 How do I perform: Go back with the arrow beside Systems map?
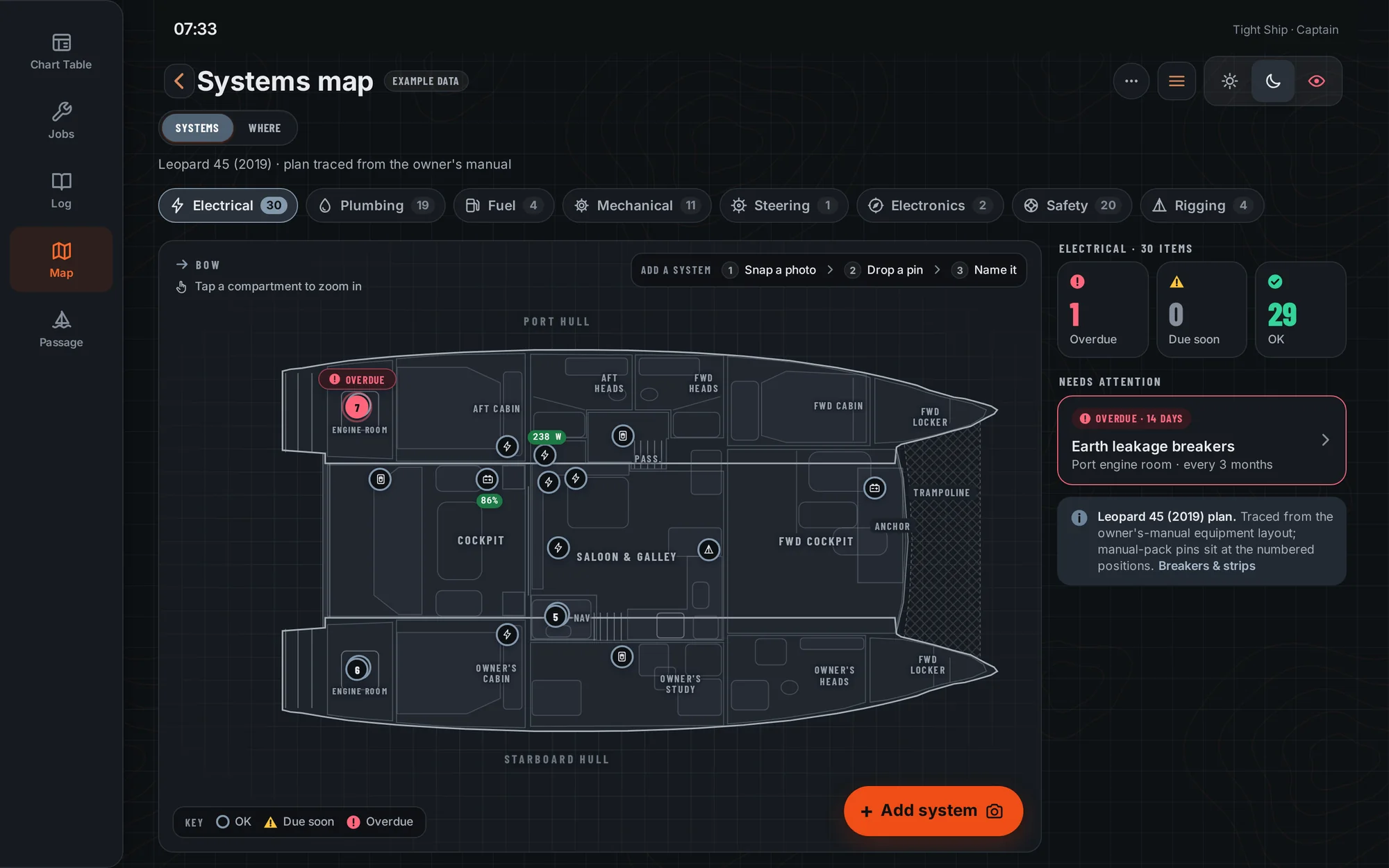coord(179,81)
